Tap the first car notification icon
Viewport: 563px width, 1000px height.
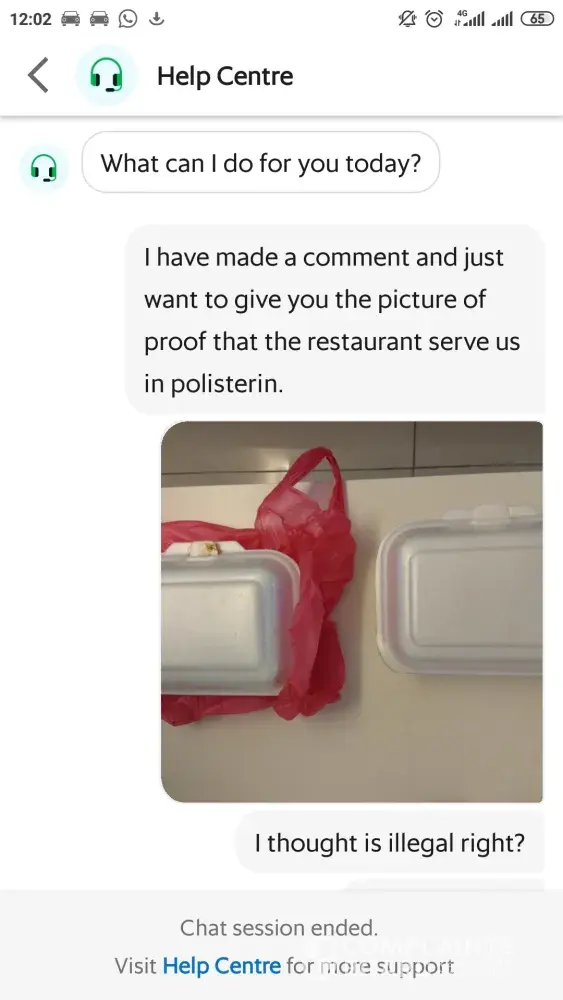click(71, 19)
